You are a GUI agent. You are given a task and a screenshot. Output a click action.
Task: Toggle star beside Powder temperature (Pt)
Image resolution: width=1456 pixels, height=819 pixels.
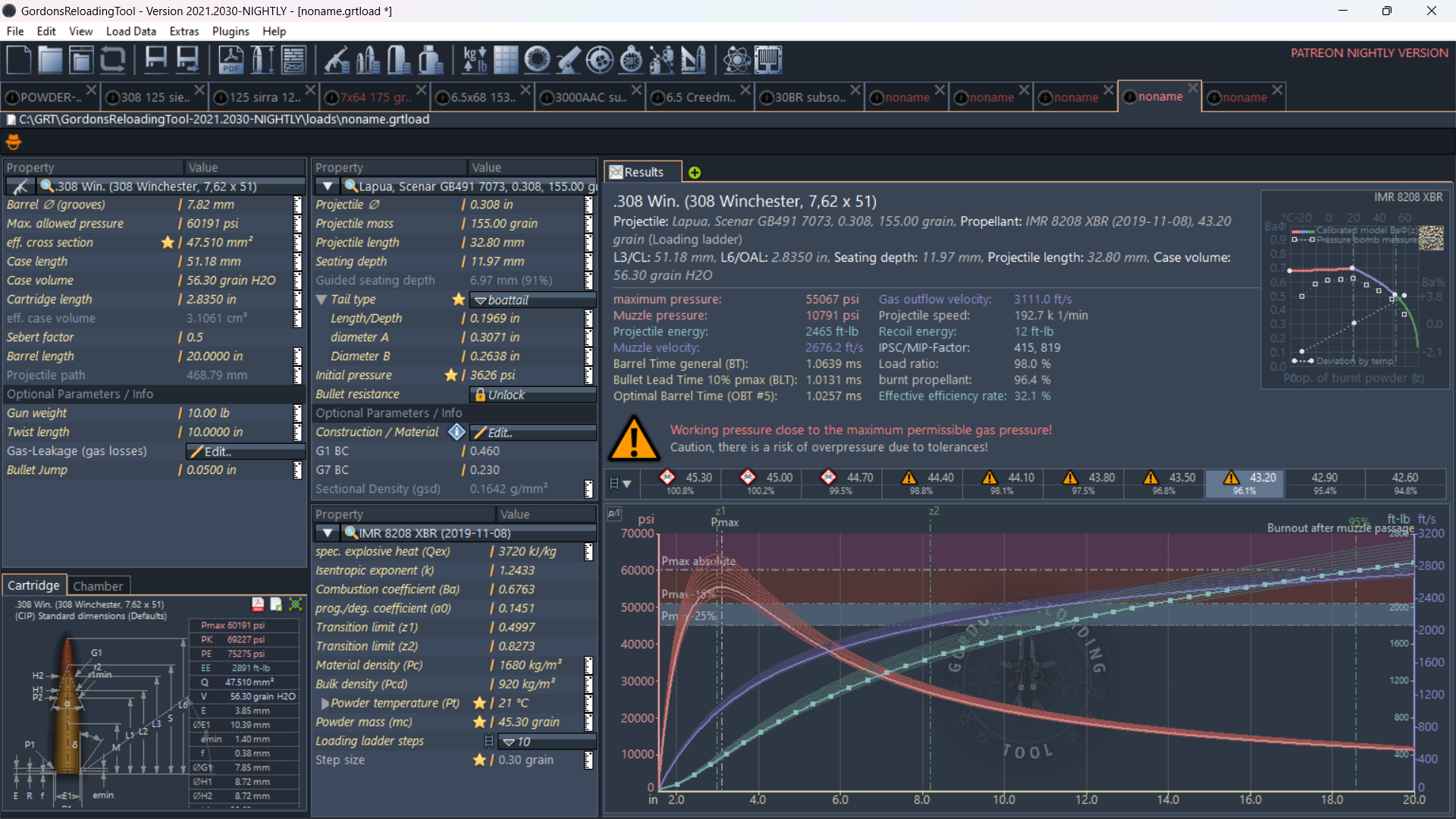pyautogui.click(x=479, y=703)
